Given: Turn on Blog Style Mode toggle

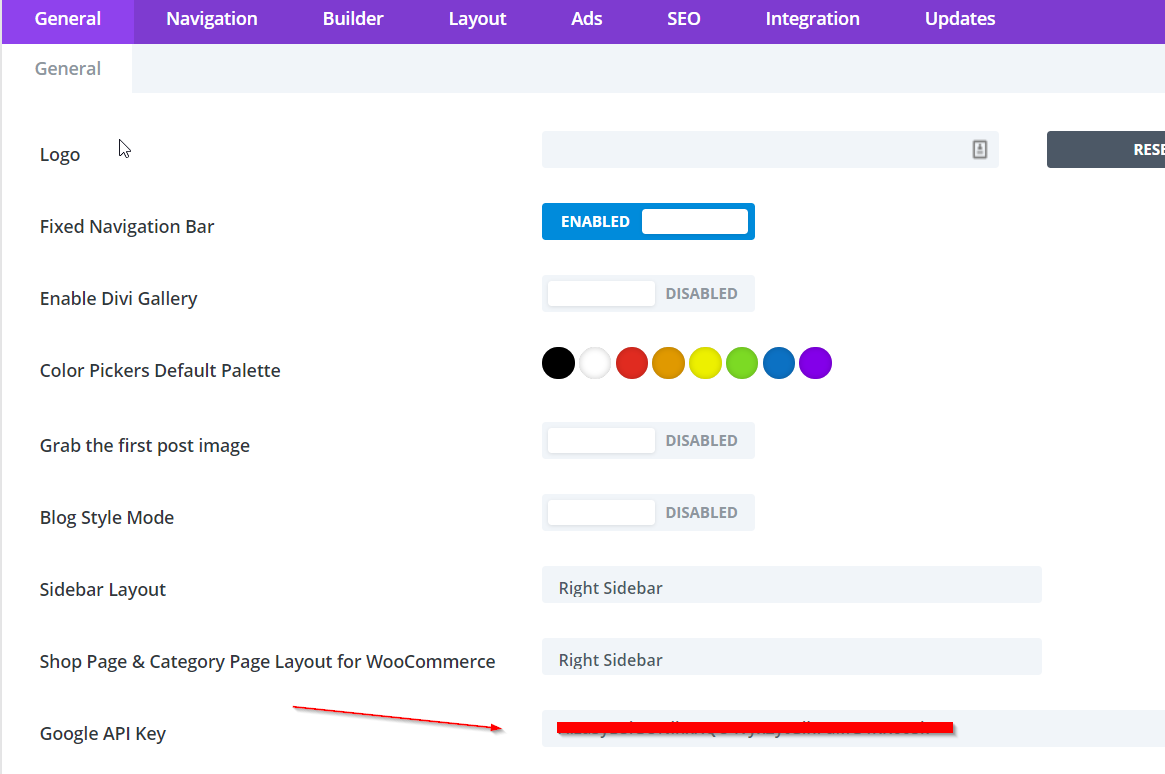Looking at the screenshot, I should [648, 513].
